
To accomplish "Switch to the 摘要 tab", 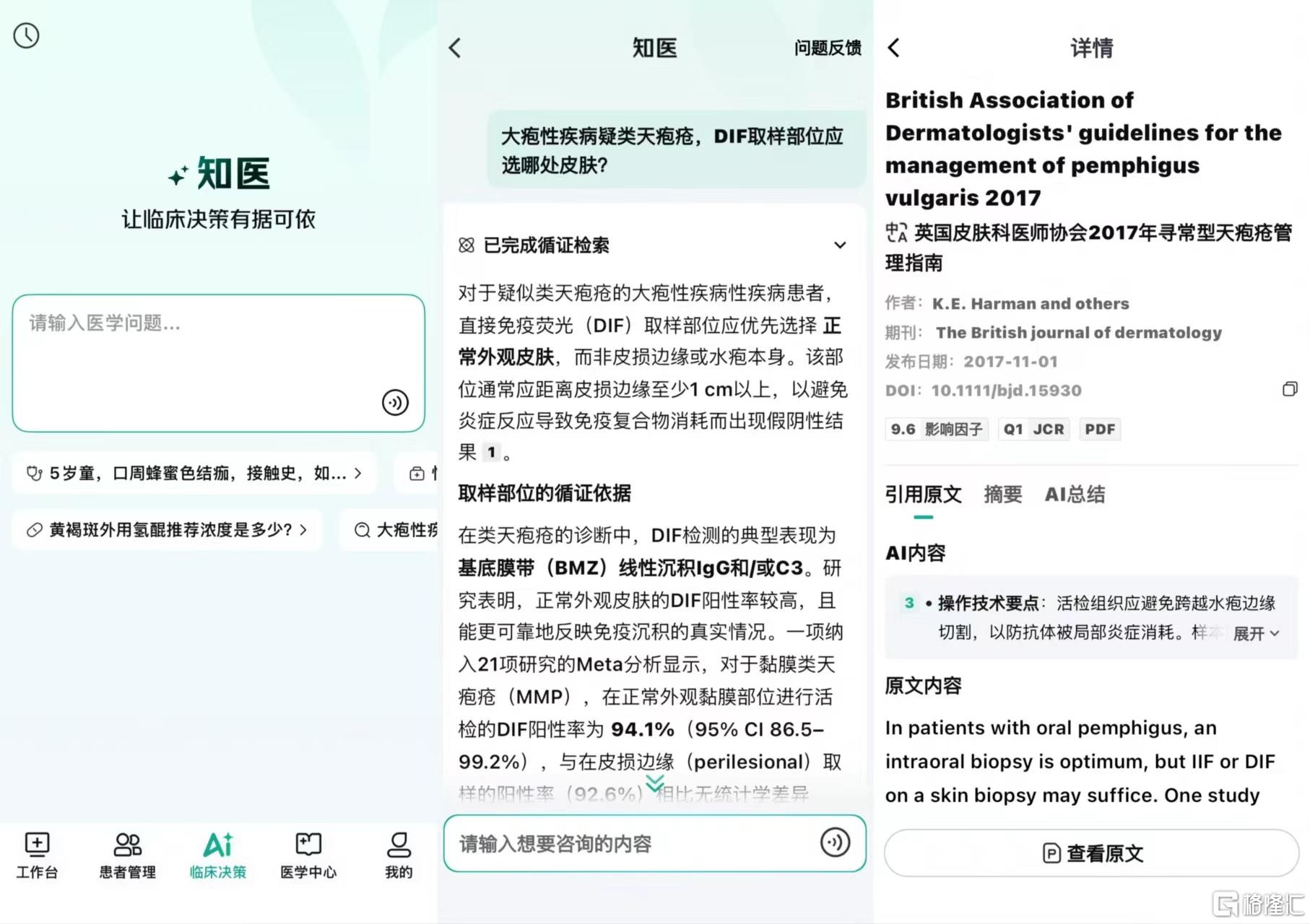I will pos(1002,495).
